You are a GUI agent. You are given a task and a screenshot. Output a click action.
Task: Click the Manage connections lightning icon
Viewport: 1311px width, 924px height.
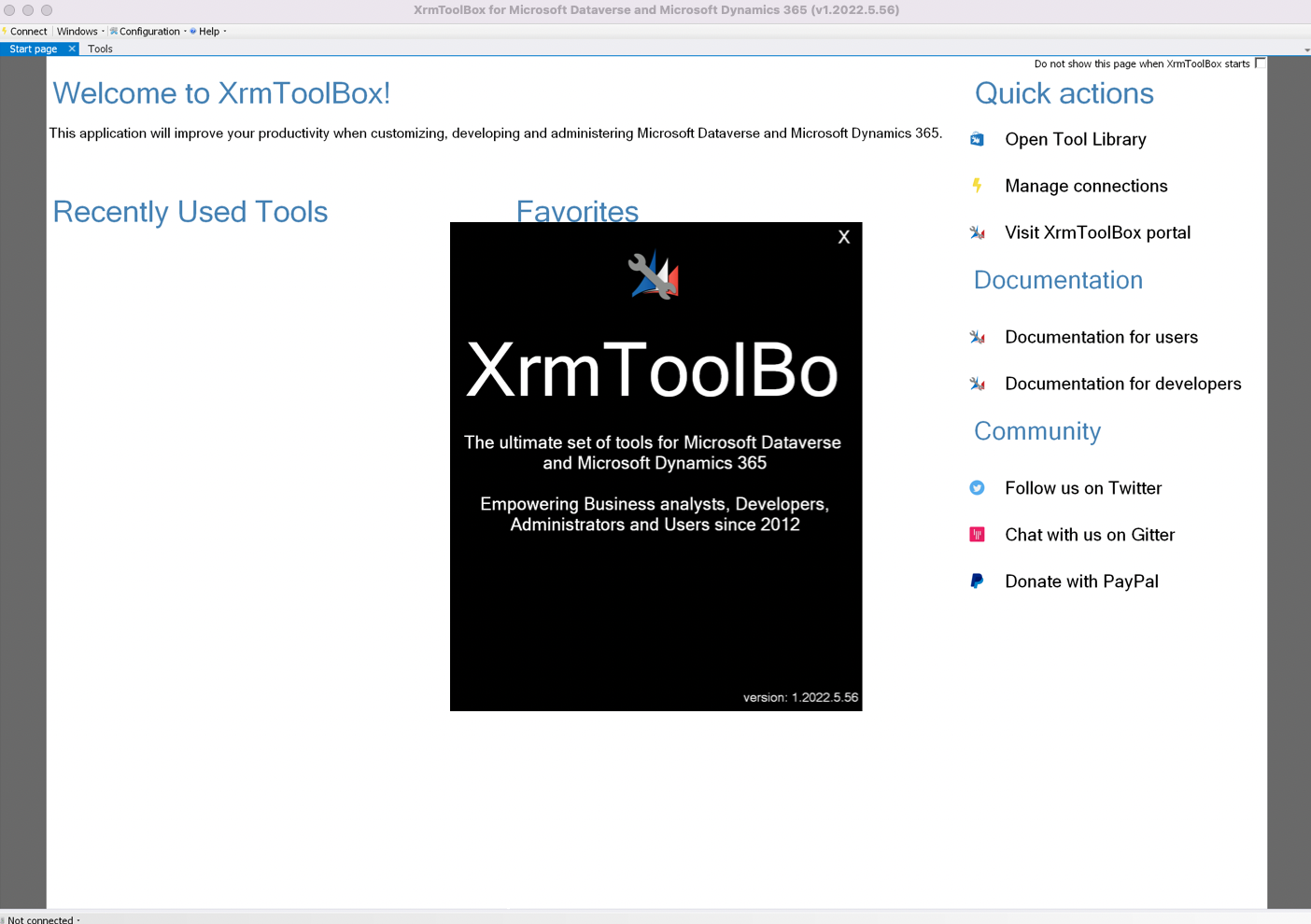tap(977, 186)
